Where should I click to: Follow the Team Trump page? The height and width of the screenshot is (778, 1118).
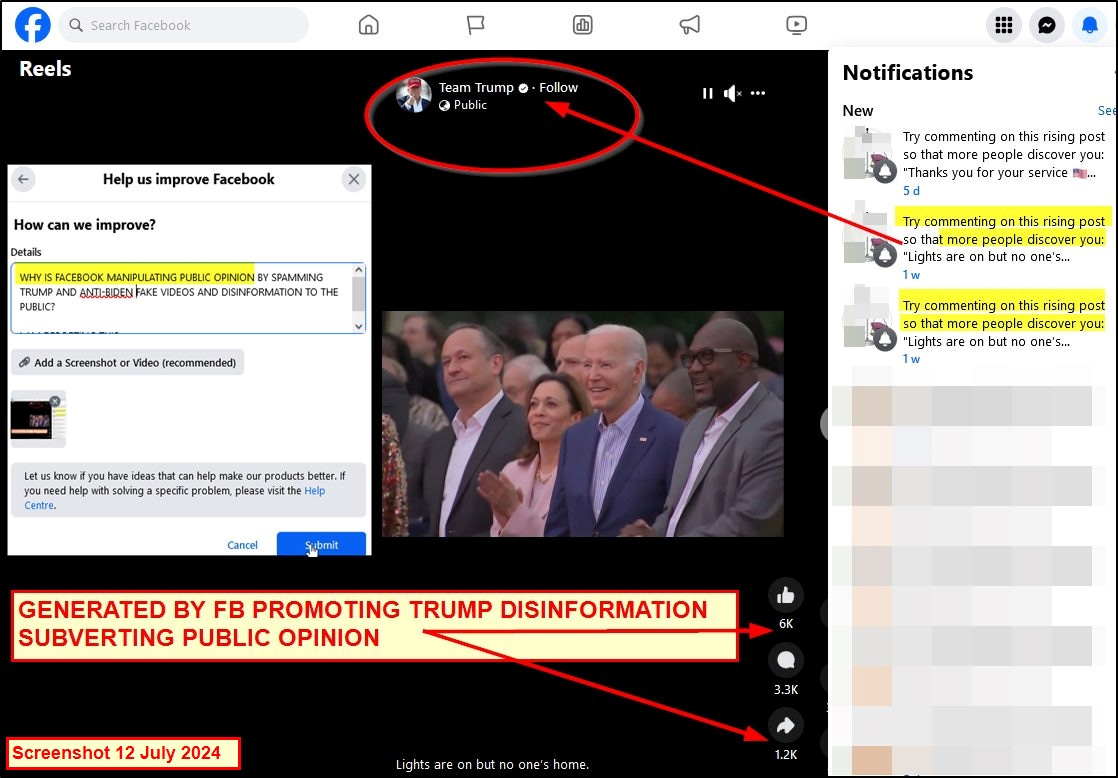coord(558,87)
